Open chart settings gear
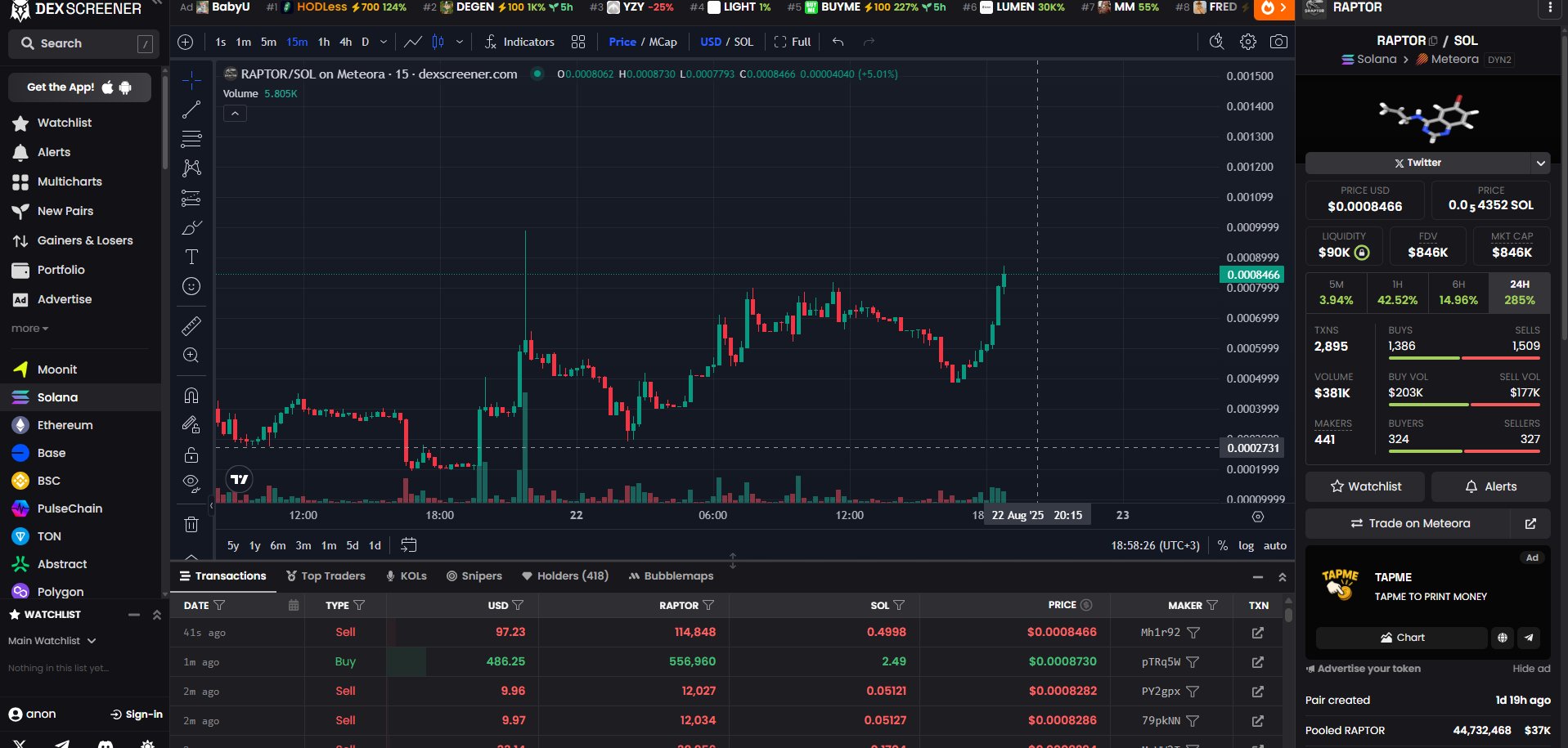This screenshot has width=1568, height=748. pyautogui.click(x=1248, y=42)
